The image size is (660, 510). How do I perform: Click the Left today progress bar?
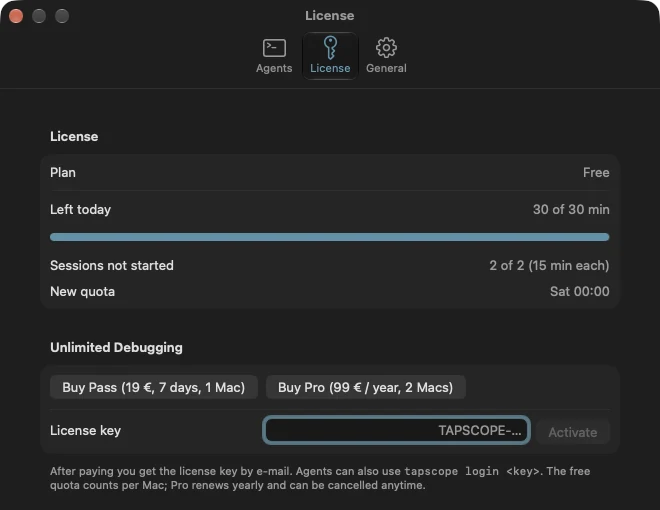pos(330,237)
